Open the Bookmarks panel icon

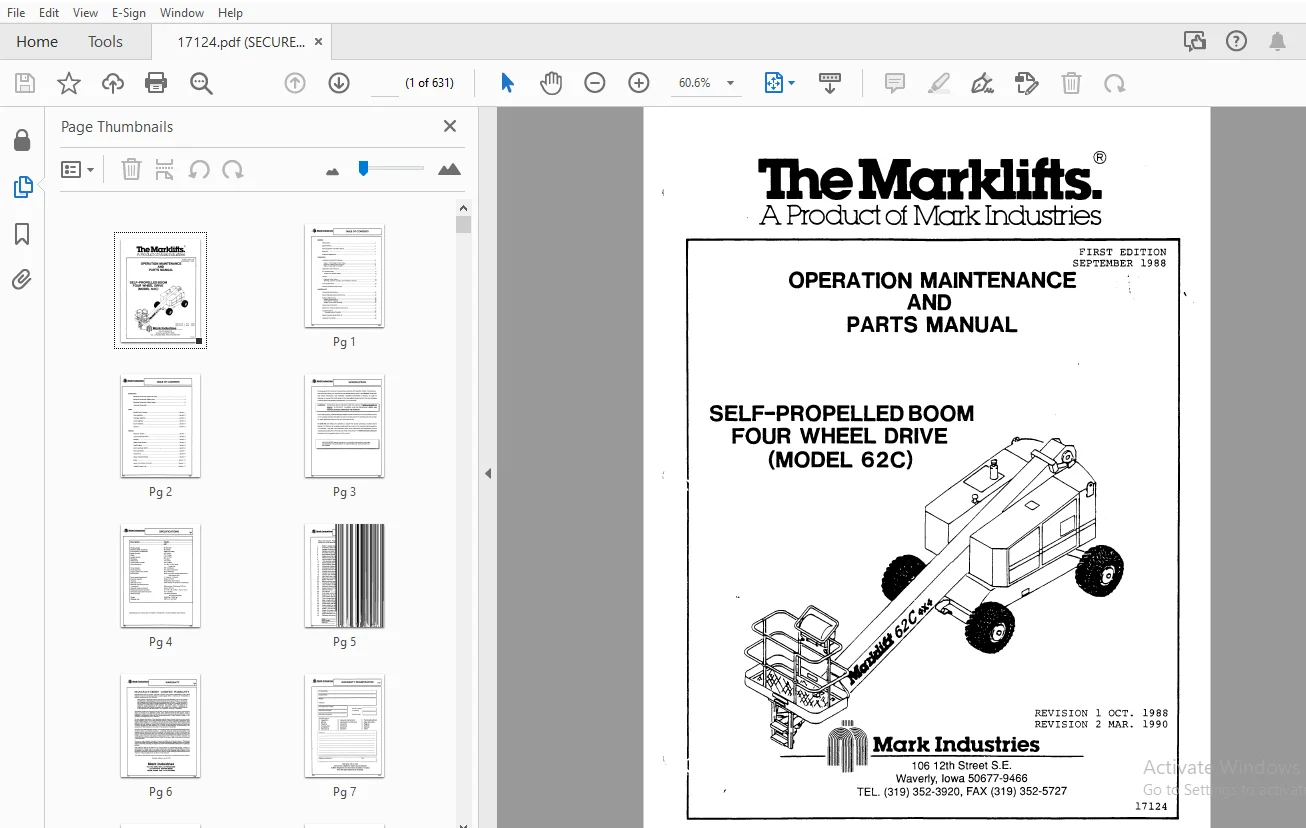[22, 234]
